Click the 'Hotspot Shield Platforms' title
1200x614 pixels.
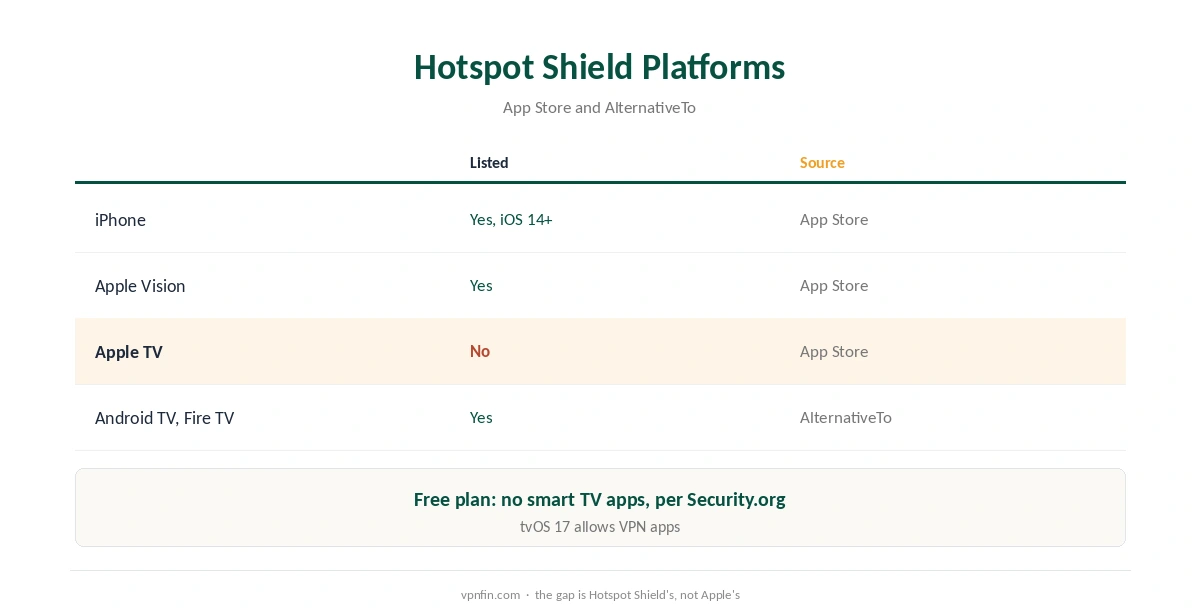point(599,67)
